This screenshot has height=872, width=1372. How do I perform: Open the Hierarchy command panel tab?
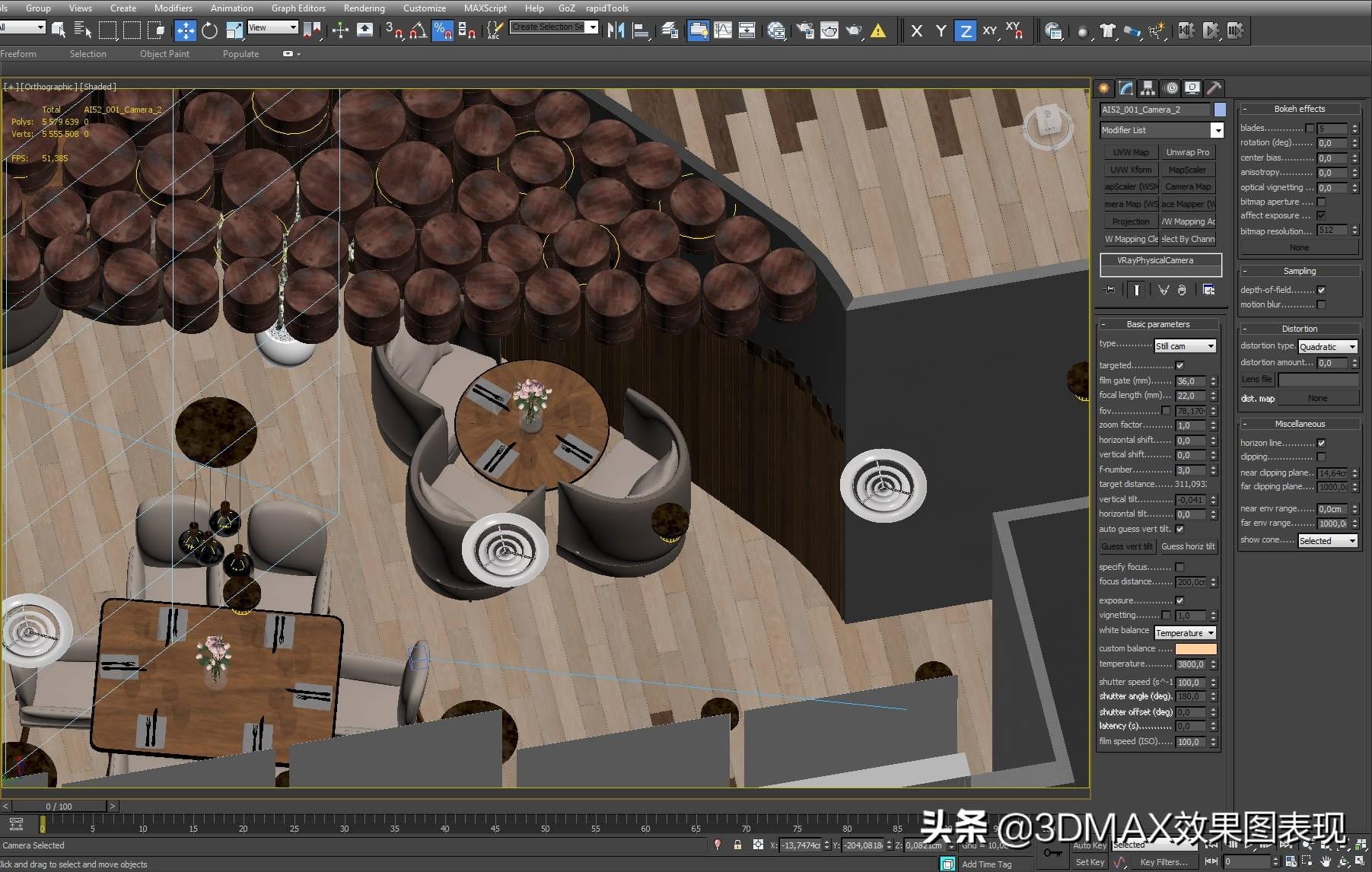click(x=1148, y=88)
